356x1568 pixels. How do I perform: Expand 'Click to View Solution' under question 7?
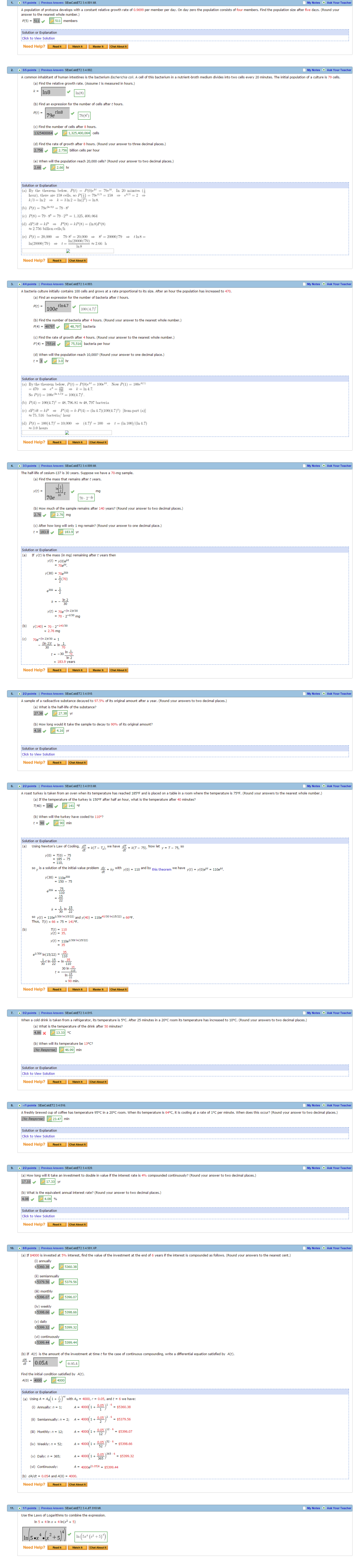pyautogui.click(x=38, y=1073)
